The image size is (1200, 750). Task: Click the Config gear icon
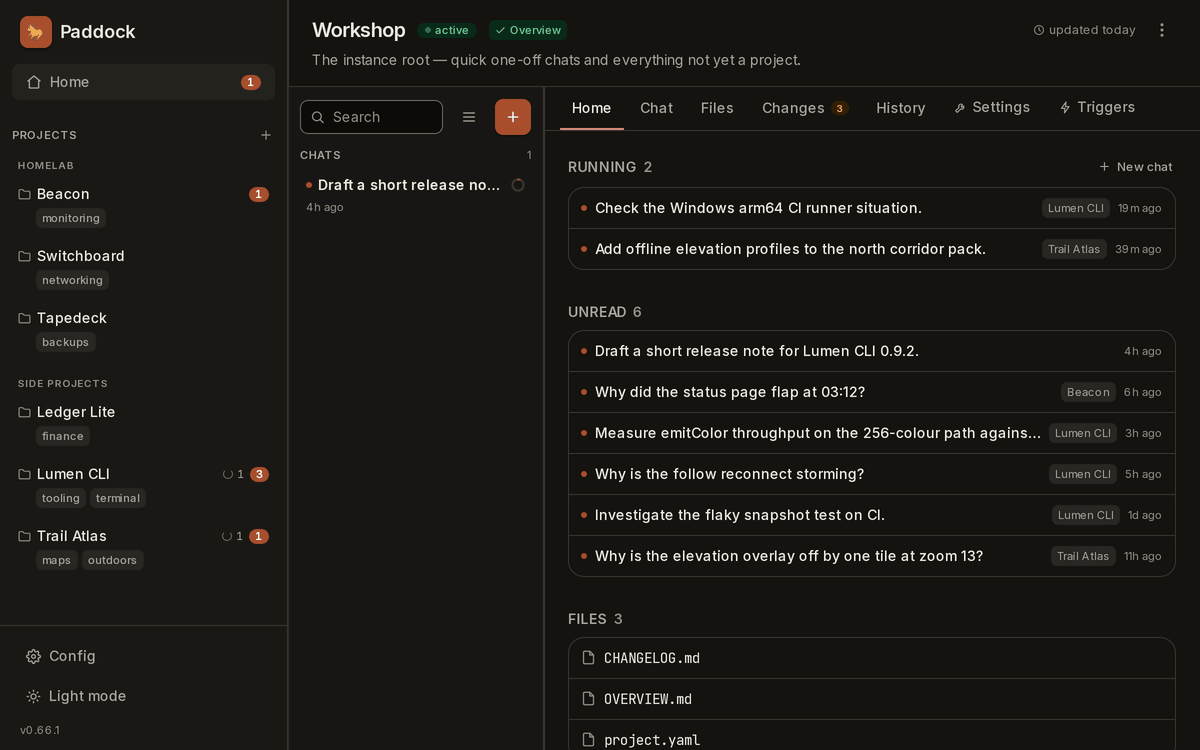coord(33,656)
